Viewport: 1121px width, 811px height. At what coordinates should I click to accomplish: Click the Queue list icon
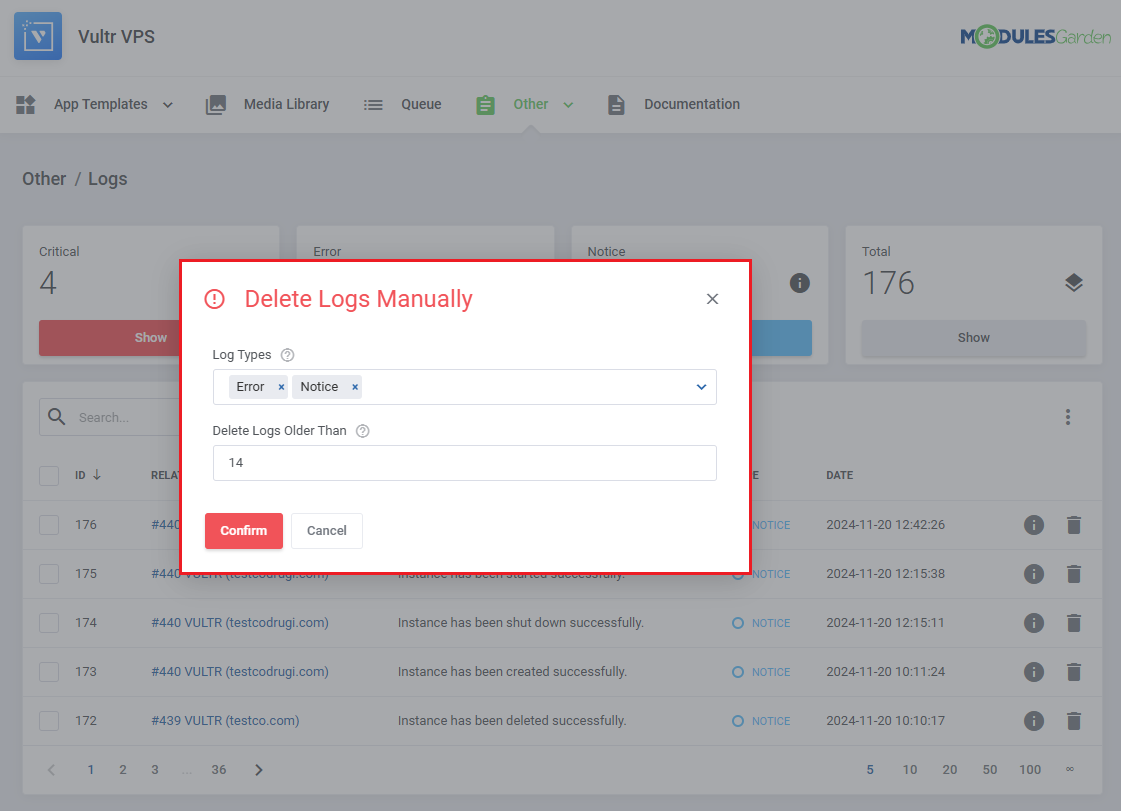tap(373, 104)
